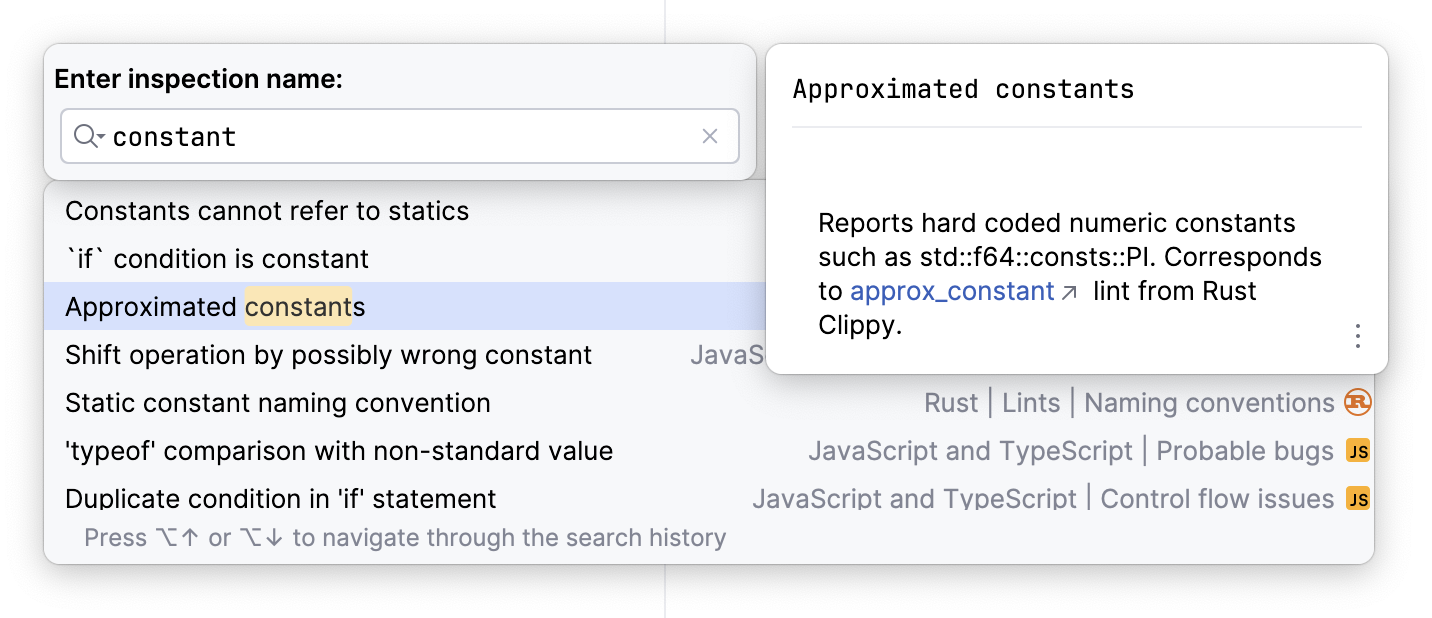Open the three-dot menu in the description popup
This screenshot has width=1432, height=618.
pyautogui.click(x=1357, y=337)
